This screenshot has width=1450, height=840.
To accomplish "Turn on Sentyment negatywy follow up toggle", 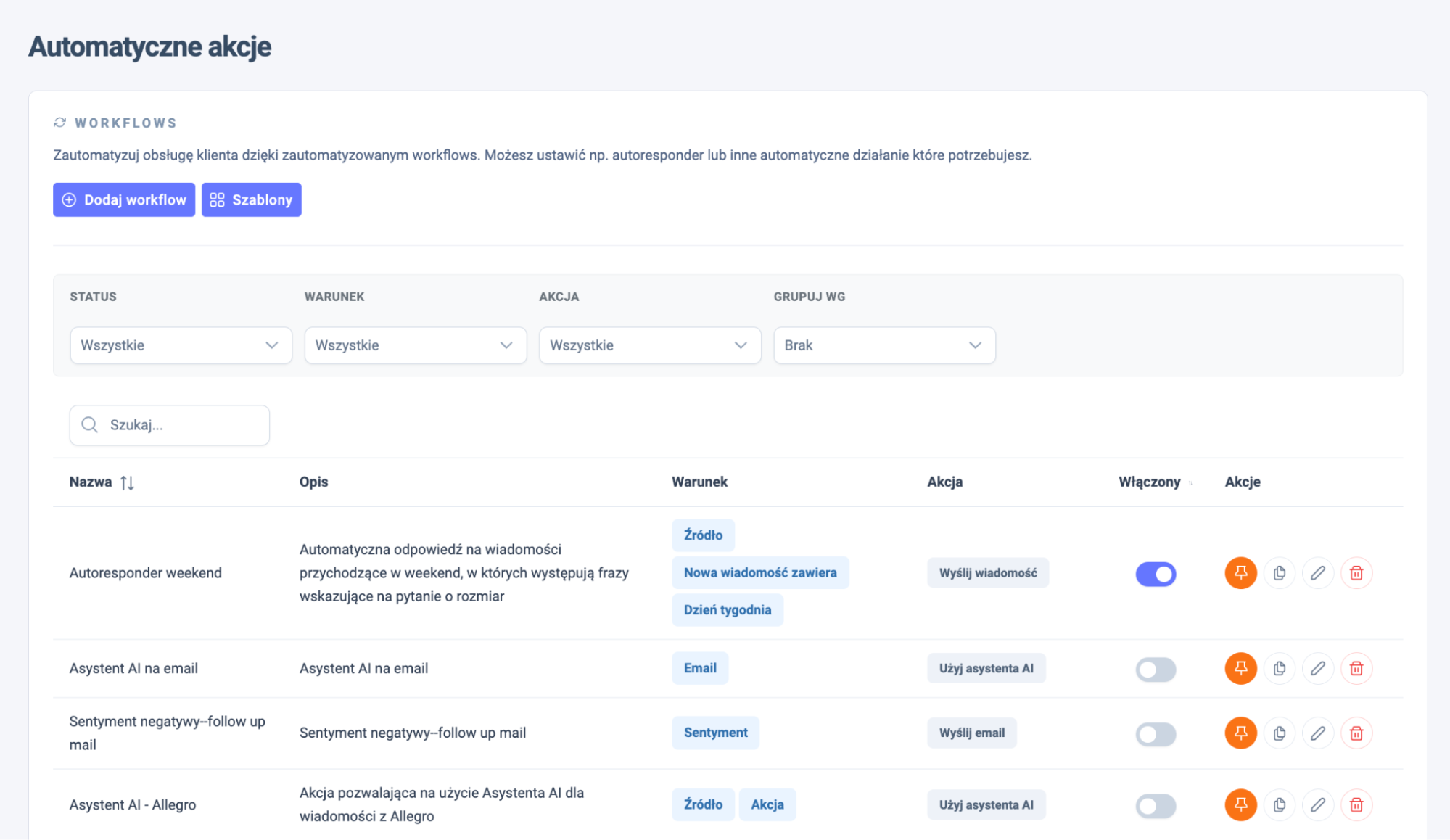I will pos(1156,734).
